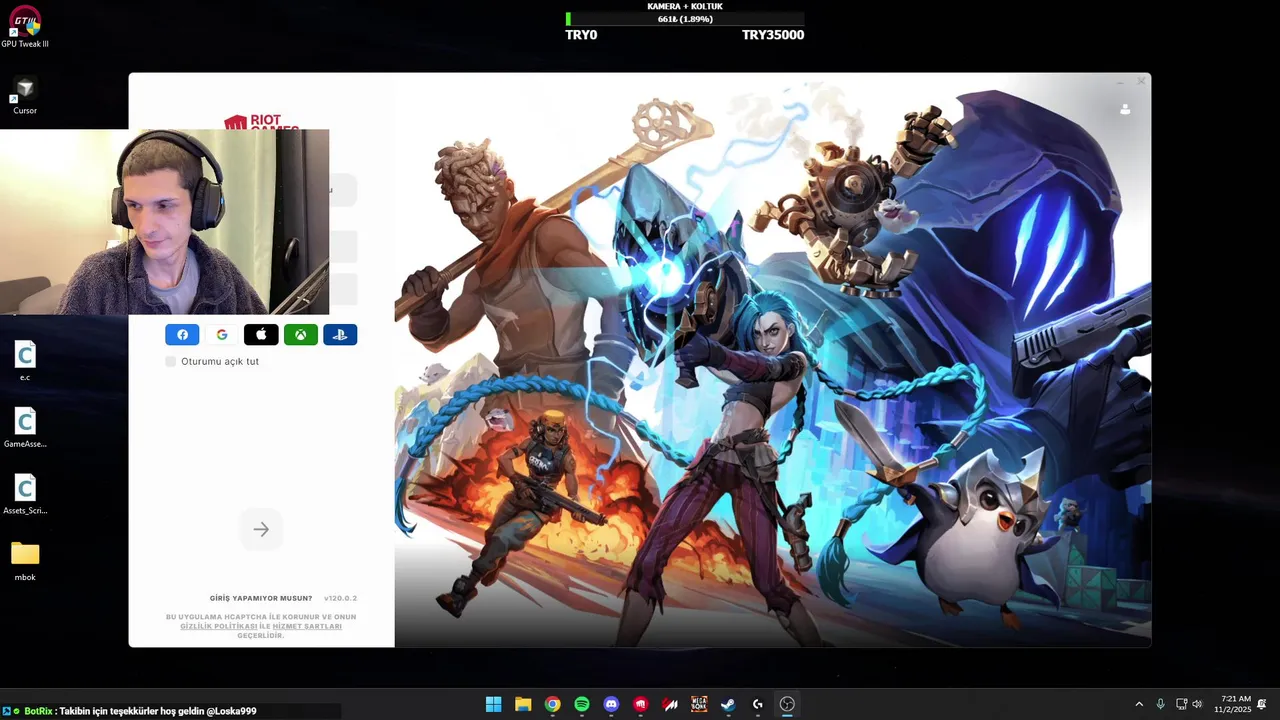Open the 'HİZMET ŞARTLARI' link
Image resolution: width=1280 pixels, height=720 pixels.
click(307, 626)
